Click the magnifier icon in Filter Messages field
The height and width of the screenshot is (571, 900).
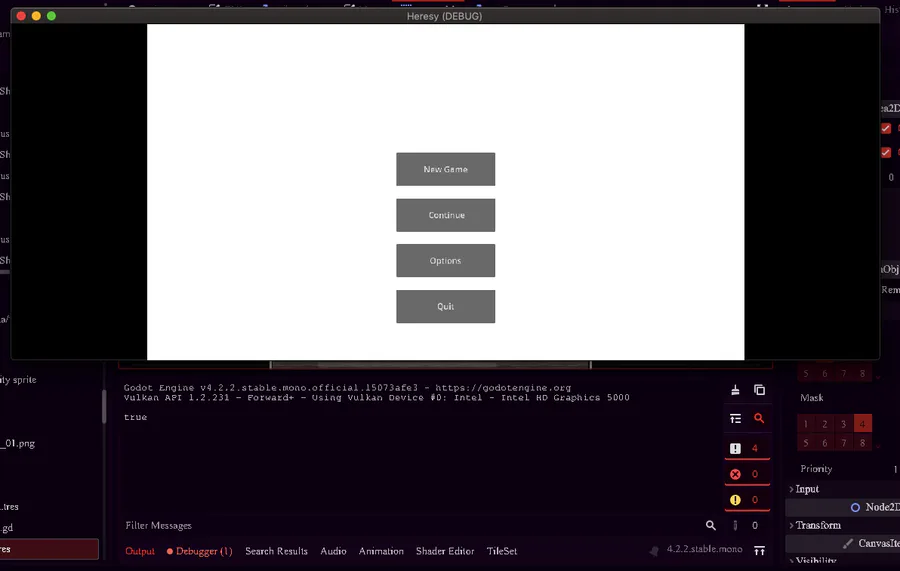pos(711,525)
